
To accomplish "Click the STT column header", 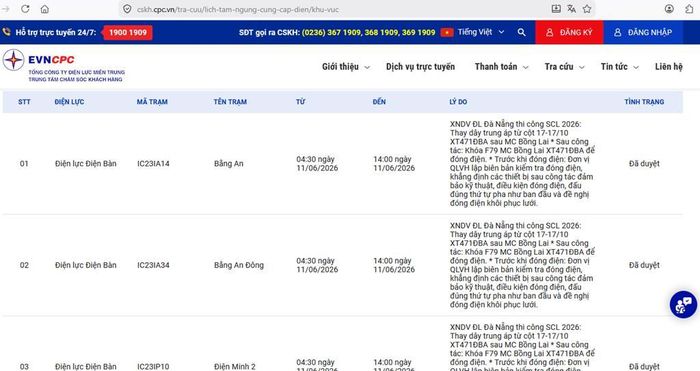I will pos(24,102).
